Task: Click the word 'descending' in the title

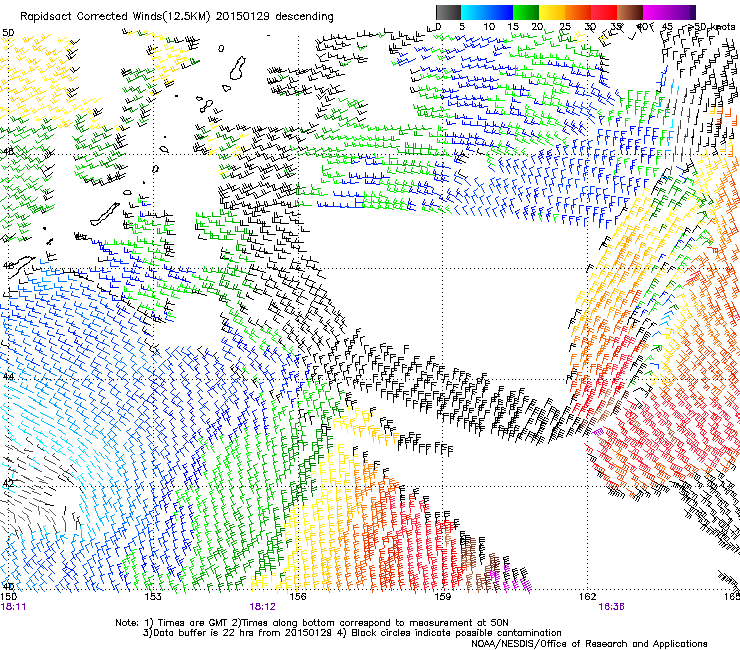Action: [304, 17]
